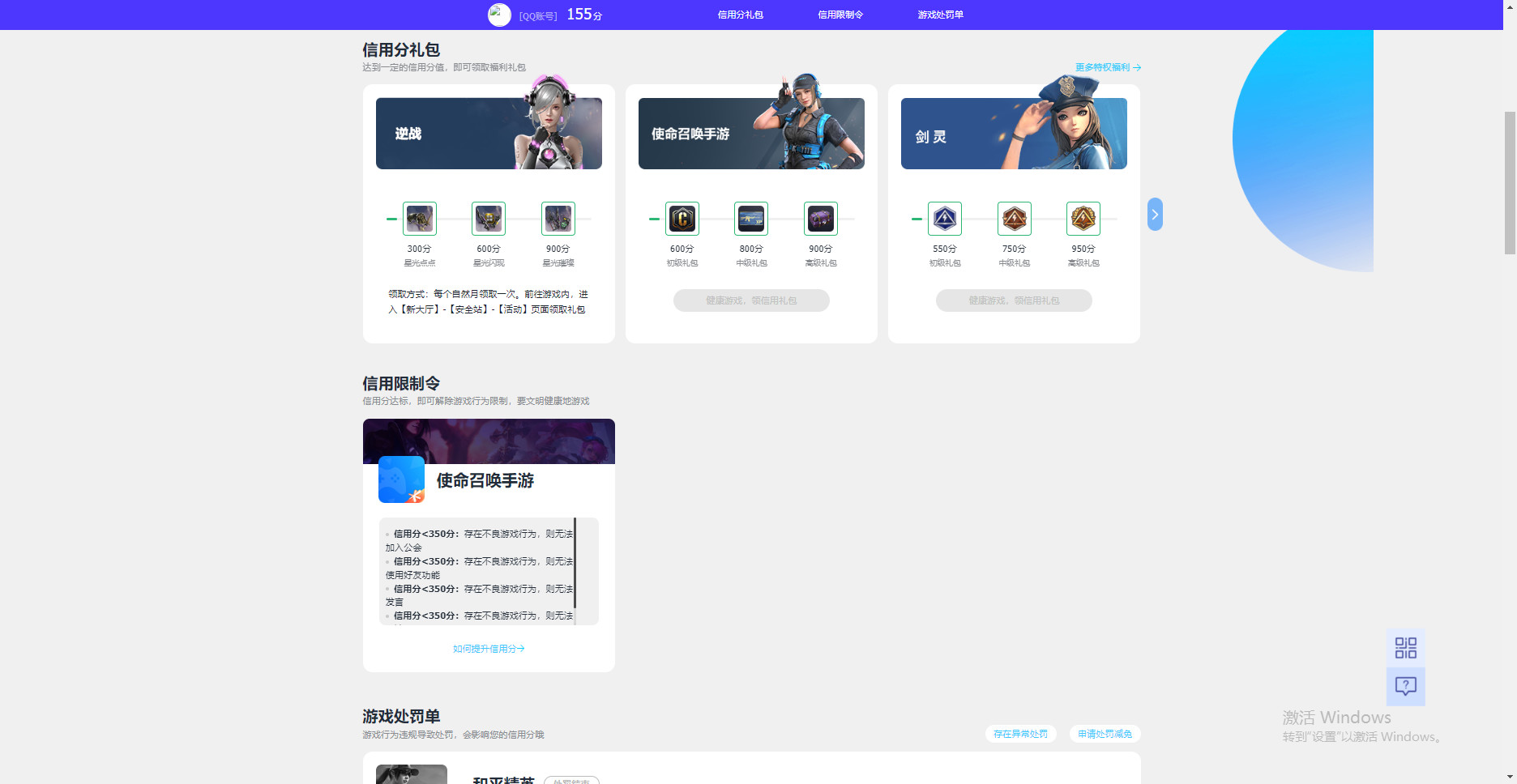This screenshot has height=784, width=1517.
Task: Select the 750分 中级礼包 剑灵 badge
Action: point(1015,219)
